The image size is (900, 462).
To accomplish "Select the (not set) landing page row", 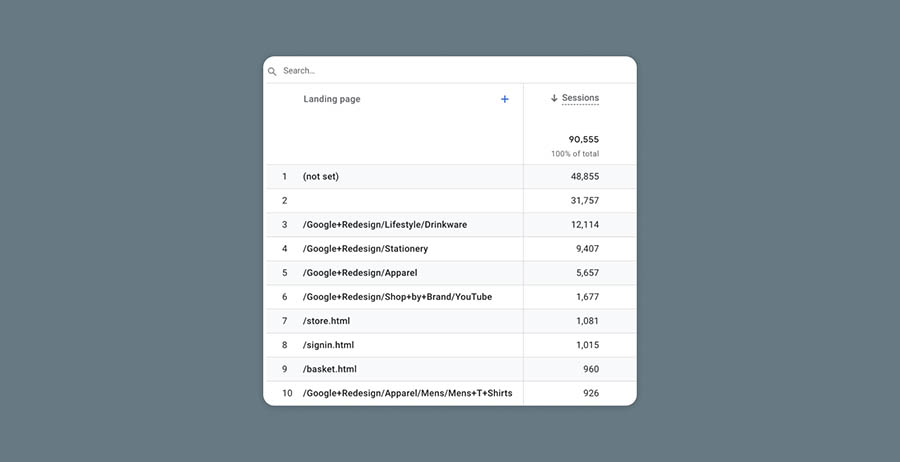I will 321,177.
